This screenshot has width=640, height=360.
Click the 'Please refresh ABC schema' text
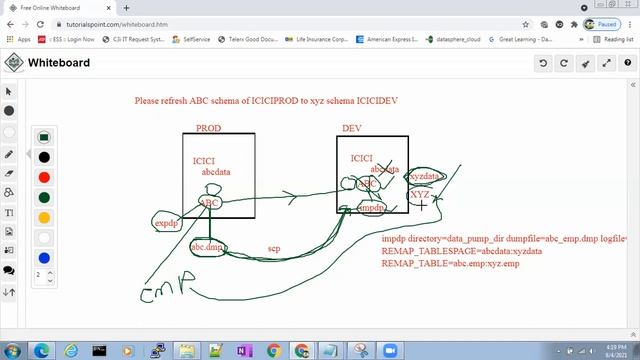click(266, 101)
